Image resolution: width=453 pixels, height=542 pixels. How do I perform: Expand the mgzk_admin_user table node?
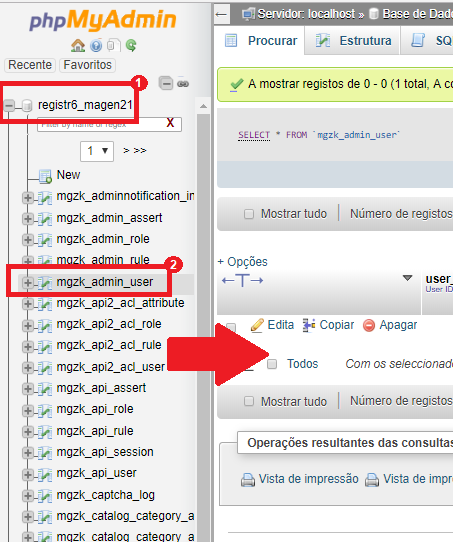28,282
